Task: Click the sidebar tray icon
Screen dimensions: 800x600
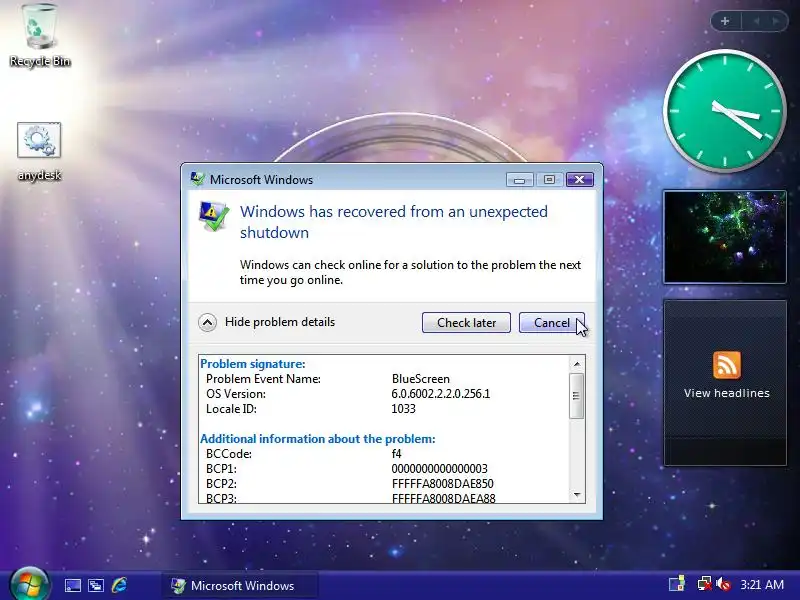Action: pyautogui.click(x=677, y=584)
